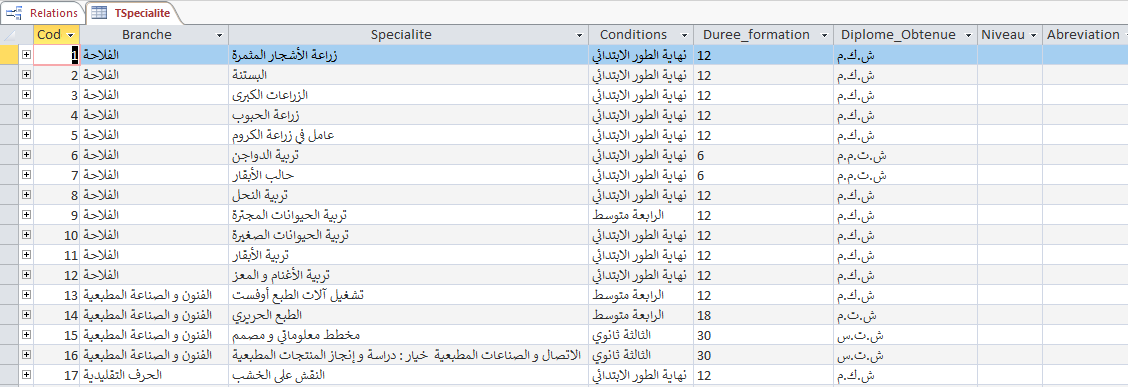Expand the subdatasheet of record 15
The height and width of the screenshot is (387, 1128).
[x=27, y=334]
